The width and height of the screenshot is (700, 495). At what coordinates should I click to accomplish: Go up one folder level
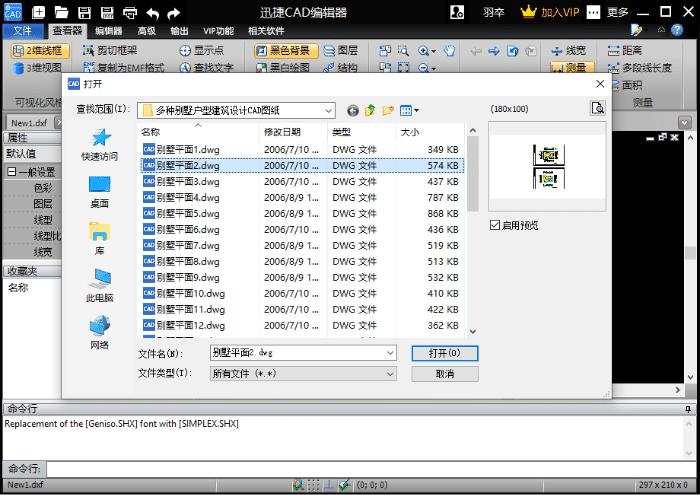click(370, 110)
